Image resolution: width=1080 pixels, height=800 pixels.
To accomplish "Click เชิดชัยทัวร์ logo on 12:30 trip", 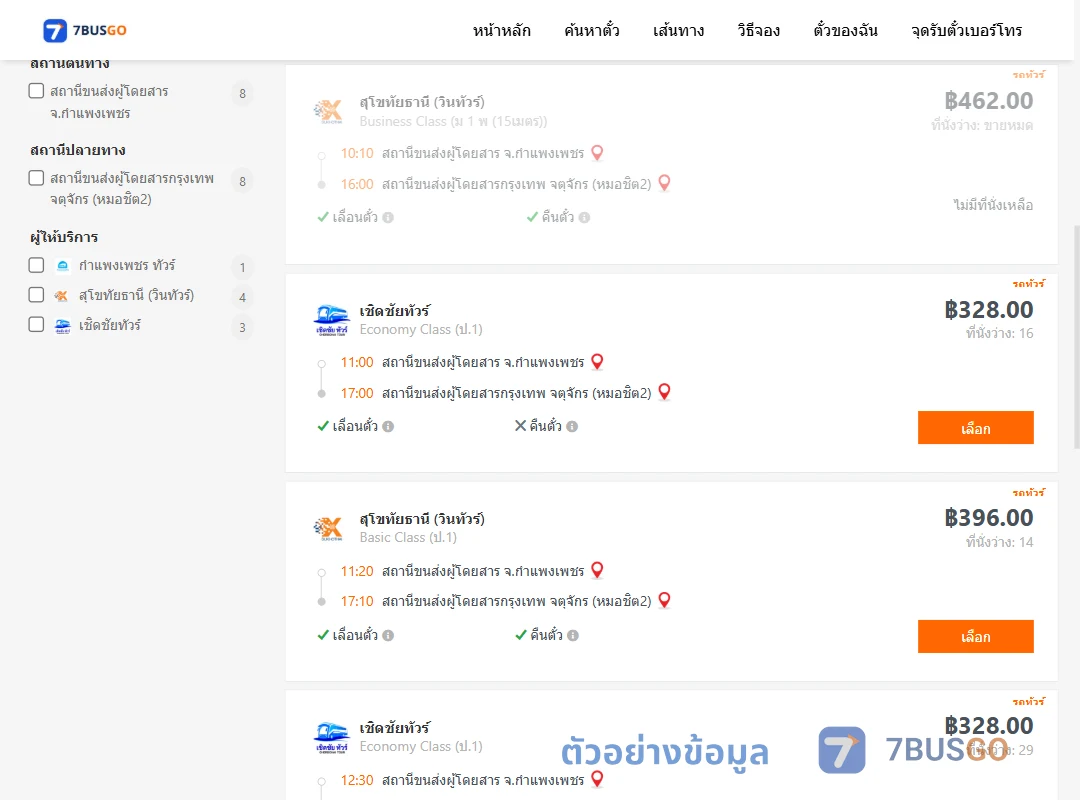I will click(331, 737).
